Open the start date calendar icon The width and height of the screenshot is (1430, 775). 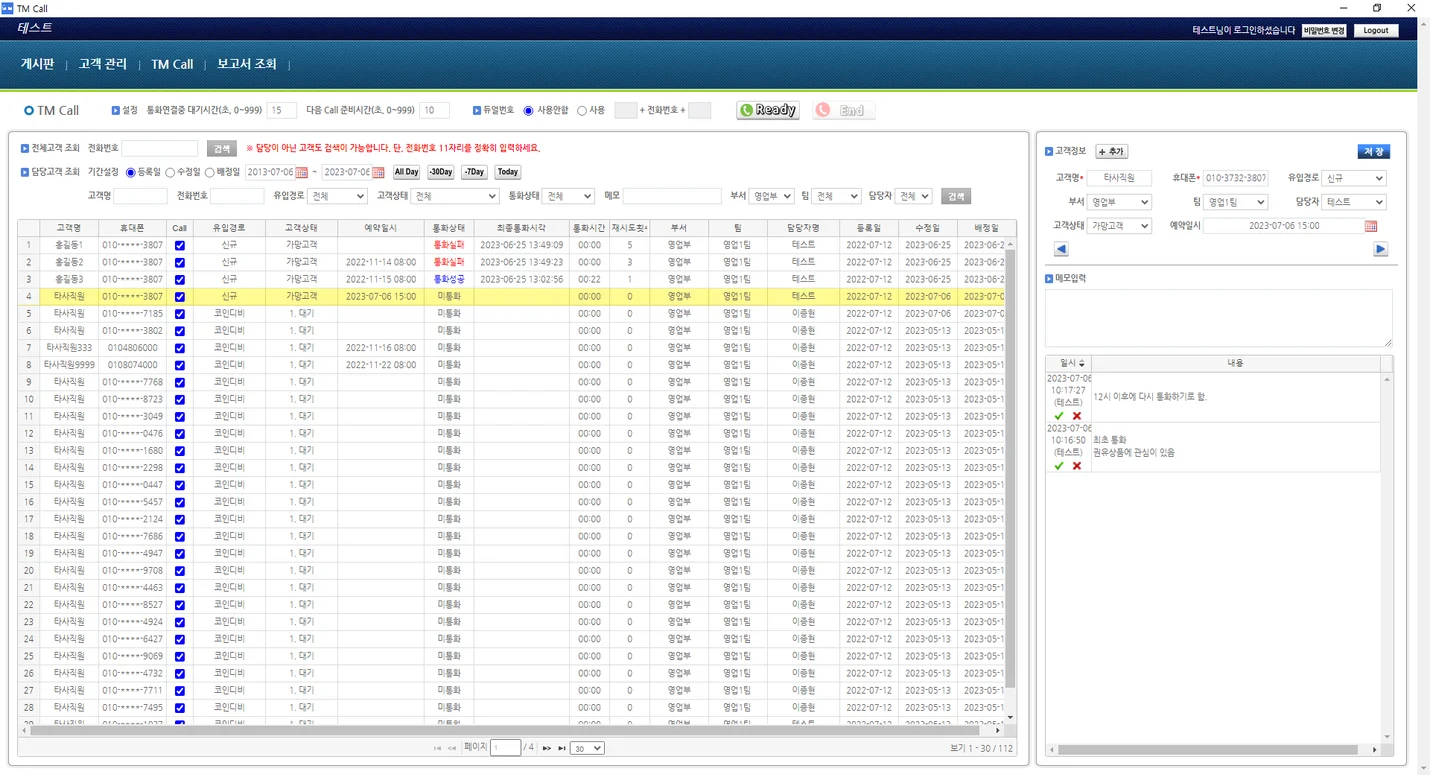301,172
